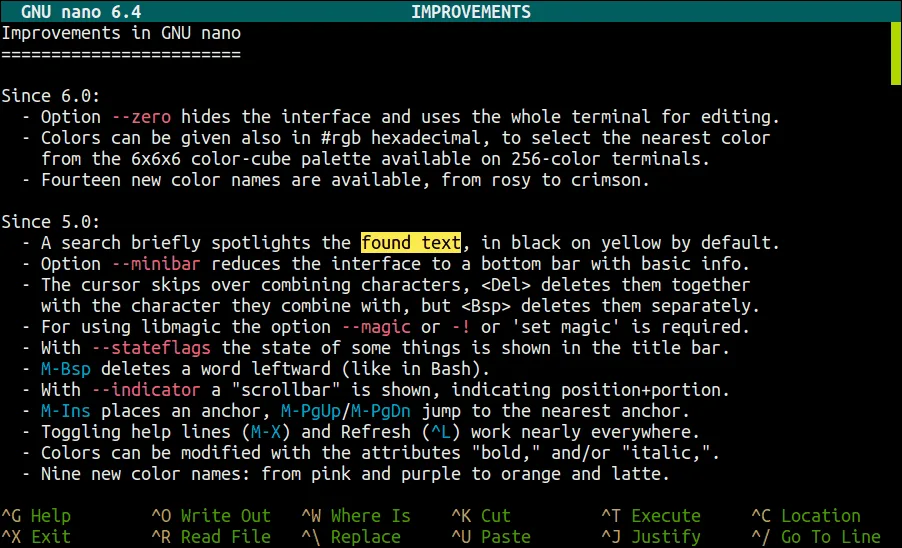This screenshot has height=548, width=902.
Task: Click the GNU nano 6.4 title text
Action: tap(81, 12)
